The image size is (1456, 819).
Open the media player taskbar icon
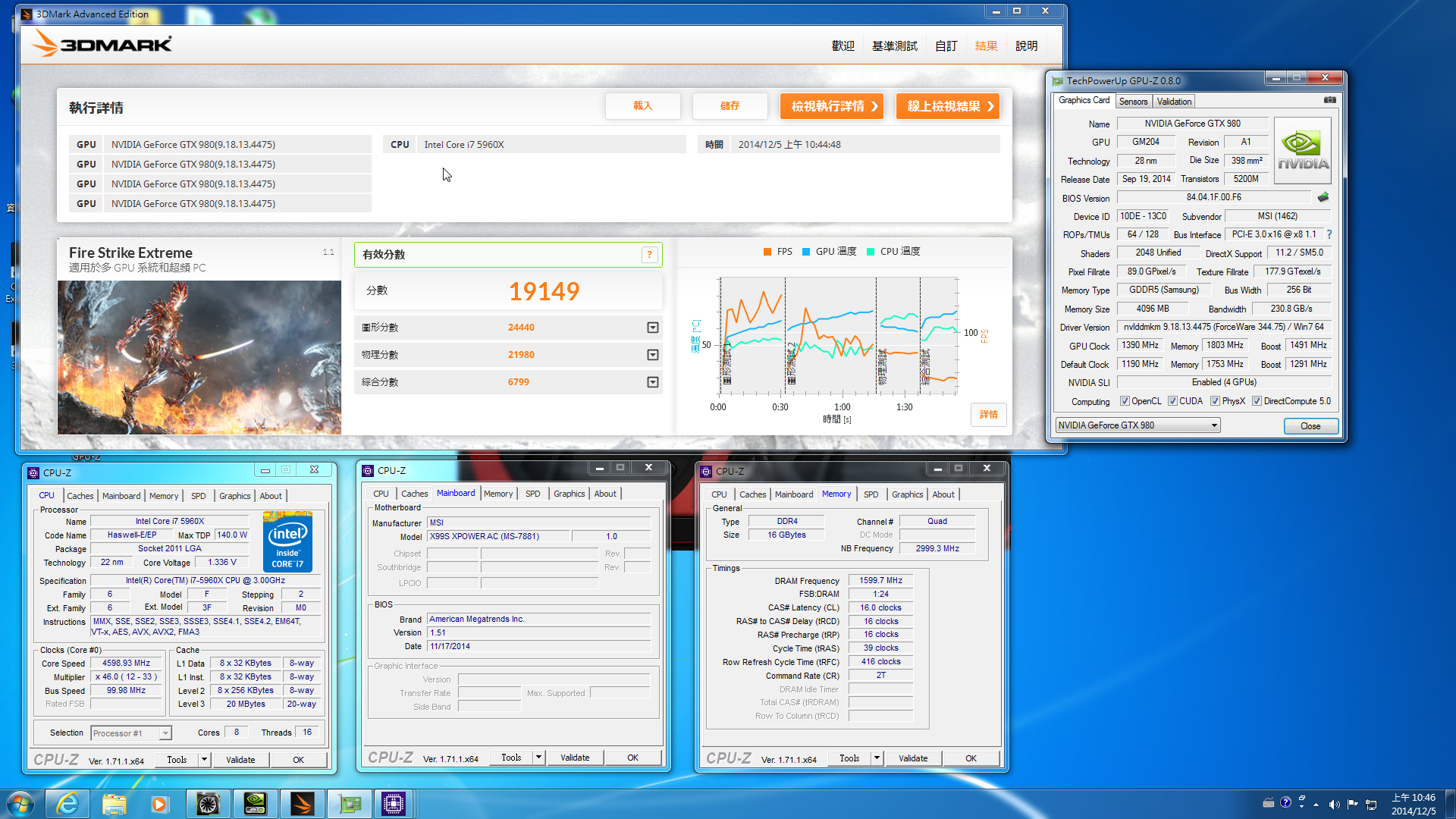[x=159, y=804]
